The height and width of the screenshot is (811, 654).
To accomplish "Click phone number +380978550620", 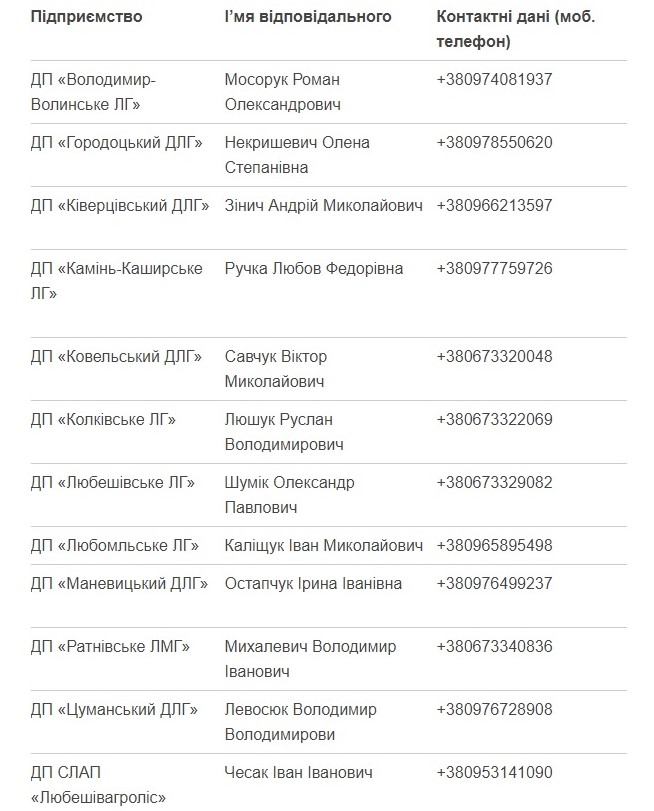I will (494, 143).
